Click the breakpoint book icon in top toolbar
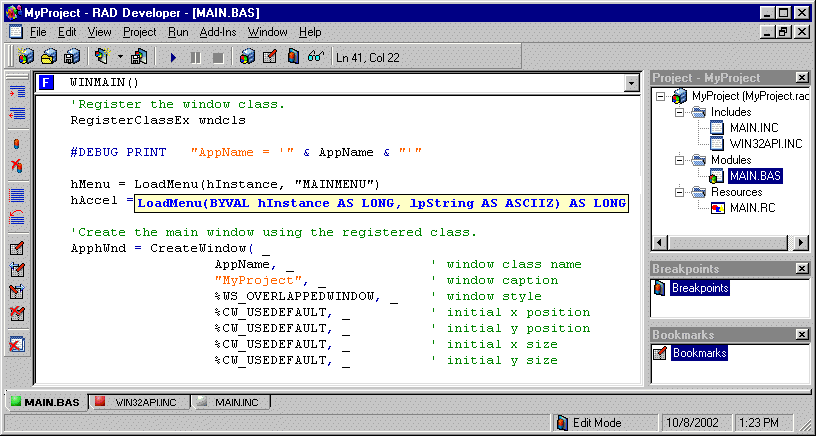 point(293,57)
